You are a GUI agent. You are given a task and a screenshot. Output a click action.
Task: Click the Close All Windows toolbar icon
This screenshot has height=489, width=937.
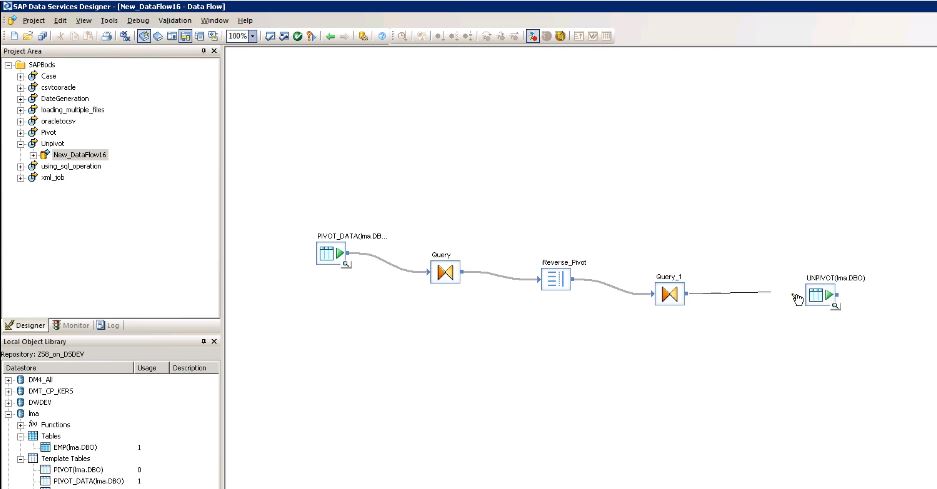pos(124,36)
